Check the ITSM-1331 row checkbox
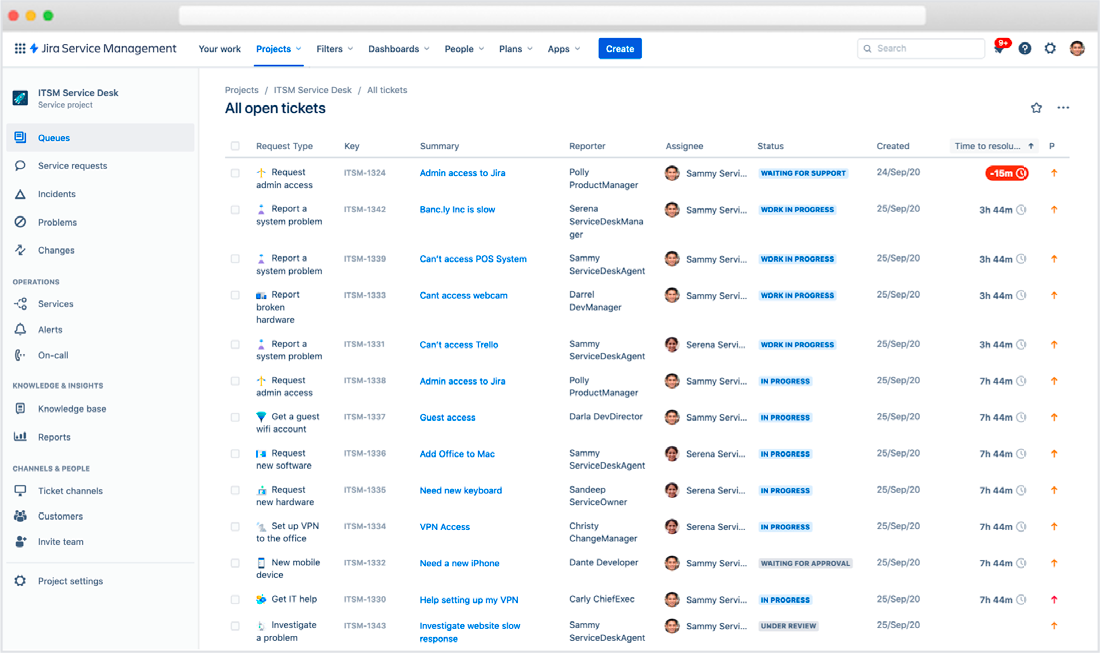This screenshot has height=653, width=1100. coord(235,344)
